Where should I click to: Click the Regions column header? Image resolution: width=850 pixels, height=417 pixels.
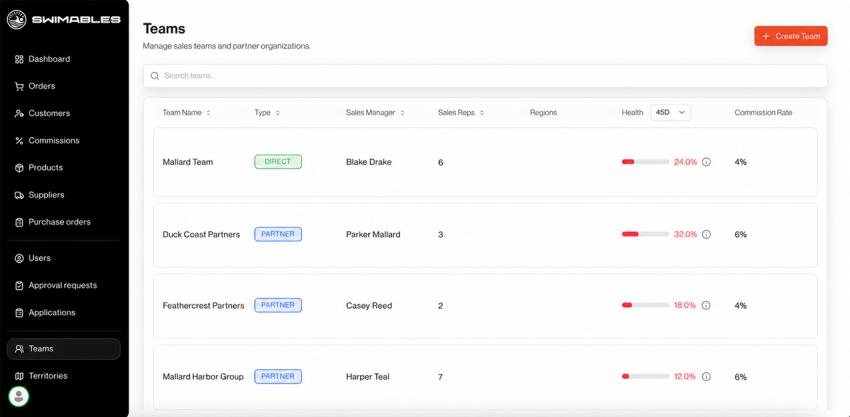(x=543, y=113)
